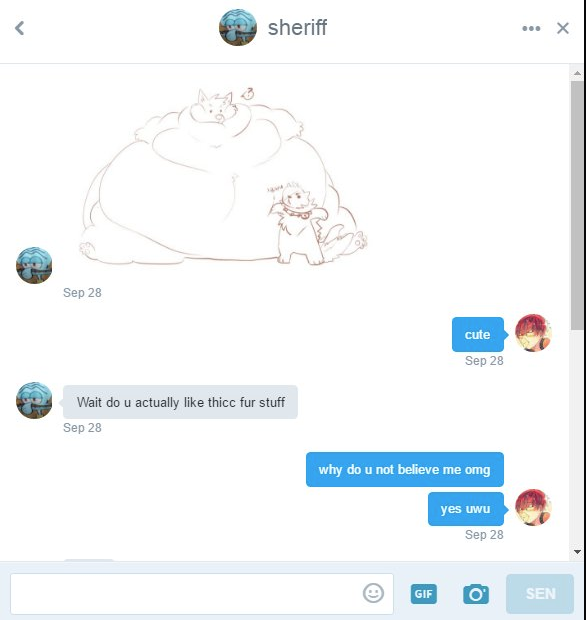Click sheriff's avatar beside the drawing
This screenshot has height=620, width=586.
click(34, 265)
